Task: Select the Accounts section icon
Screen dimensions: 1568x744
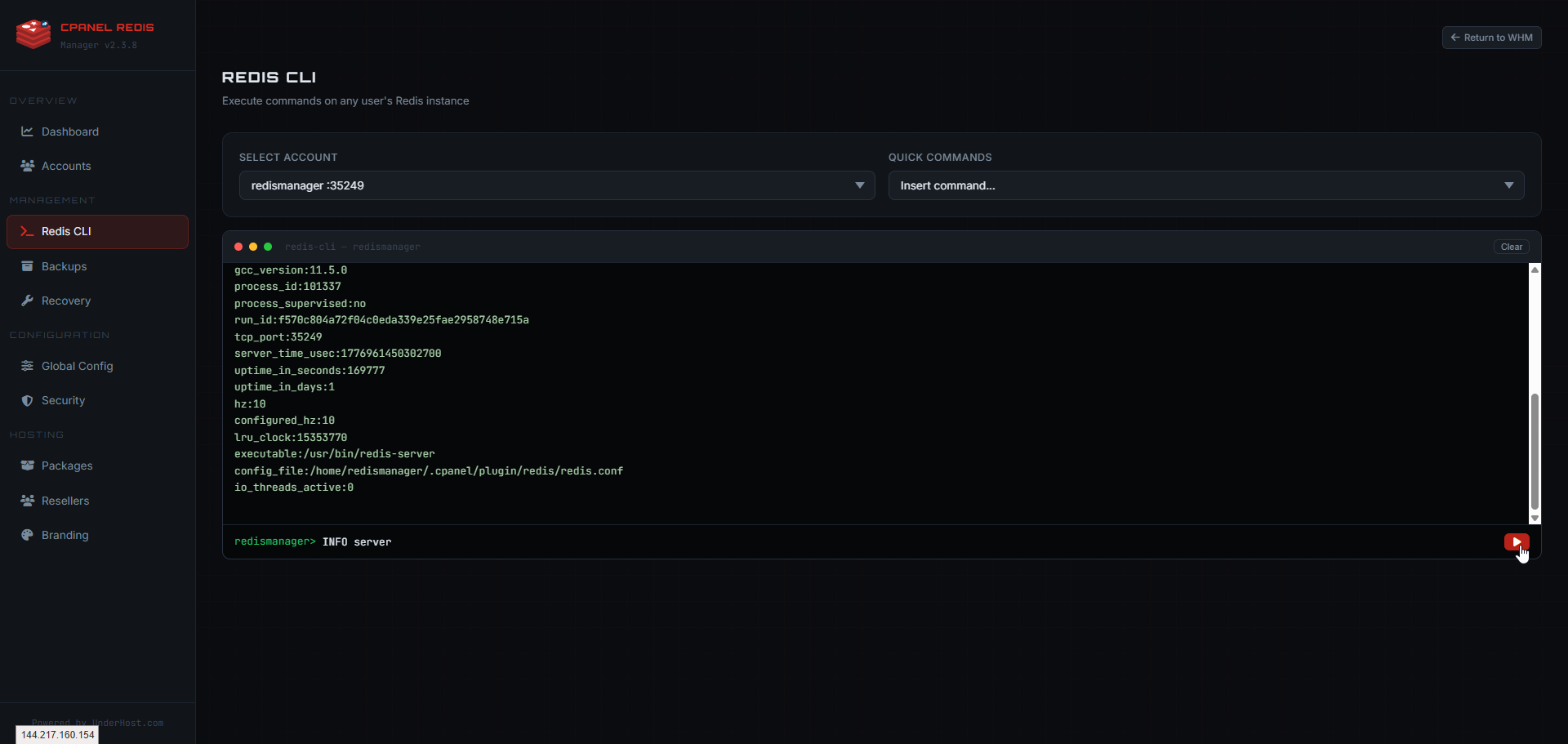Action: click(27, 166)
